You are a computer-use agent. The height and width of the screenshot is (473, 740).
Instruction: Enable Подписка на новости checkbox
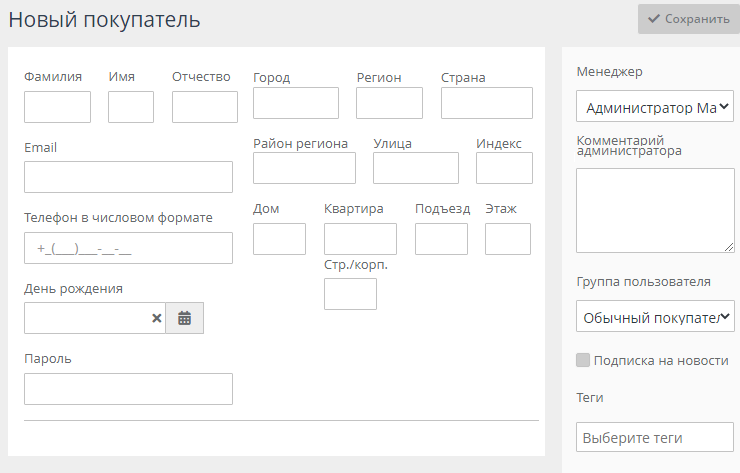pyautogui.click(x=583, y=360)
